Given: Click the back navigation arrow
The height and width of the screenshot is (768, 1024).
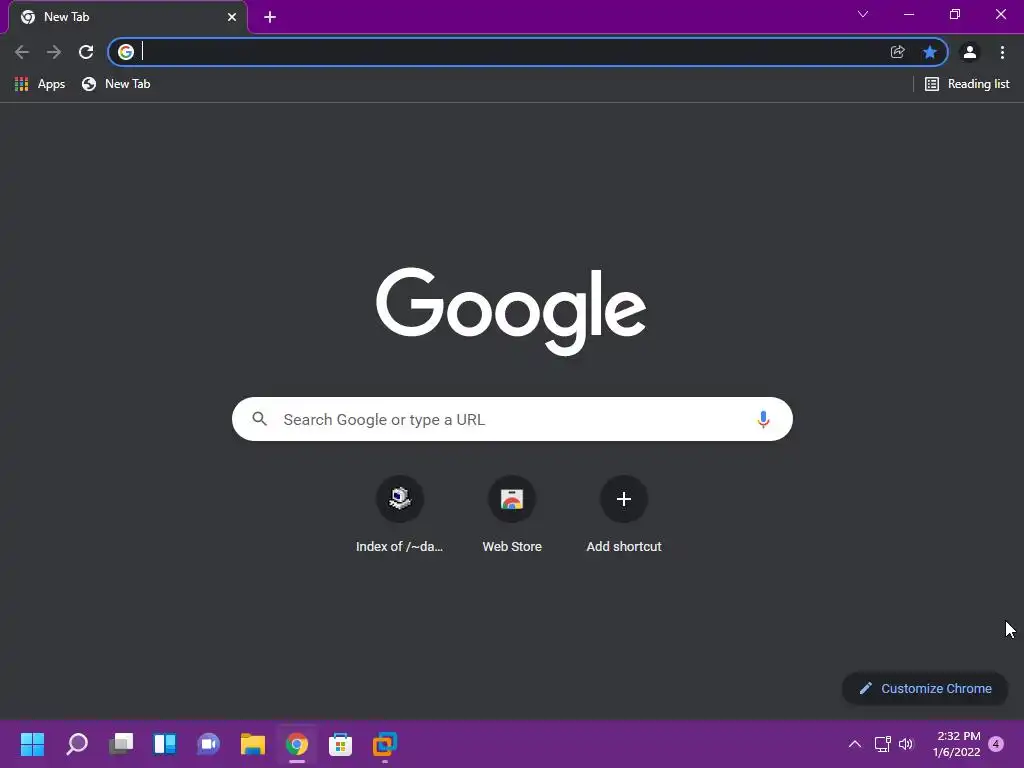Looking at the screenshot, I should point(22,52).
